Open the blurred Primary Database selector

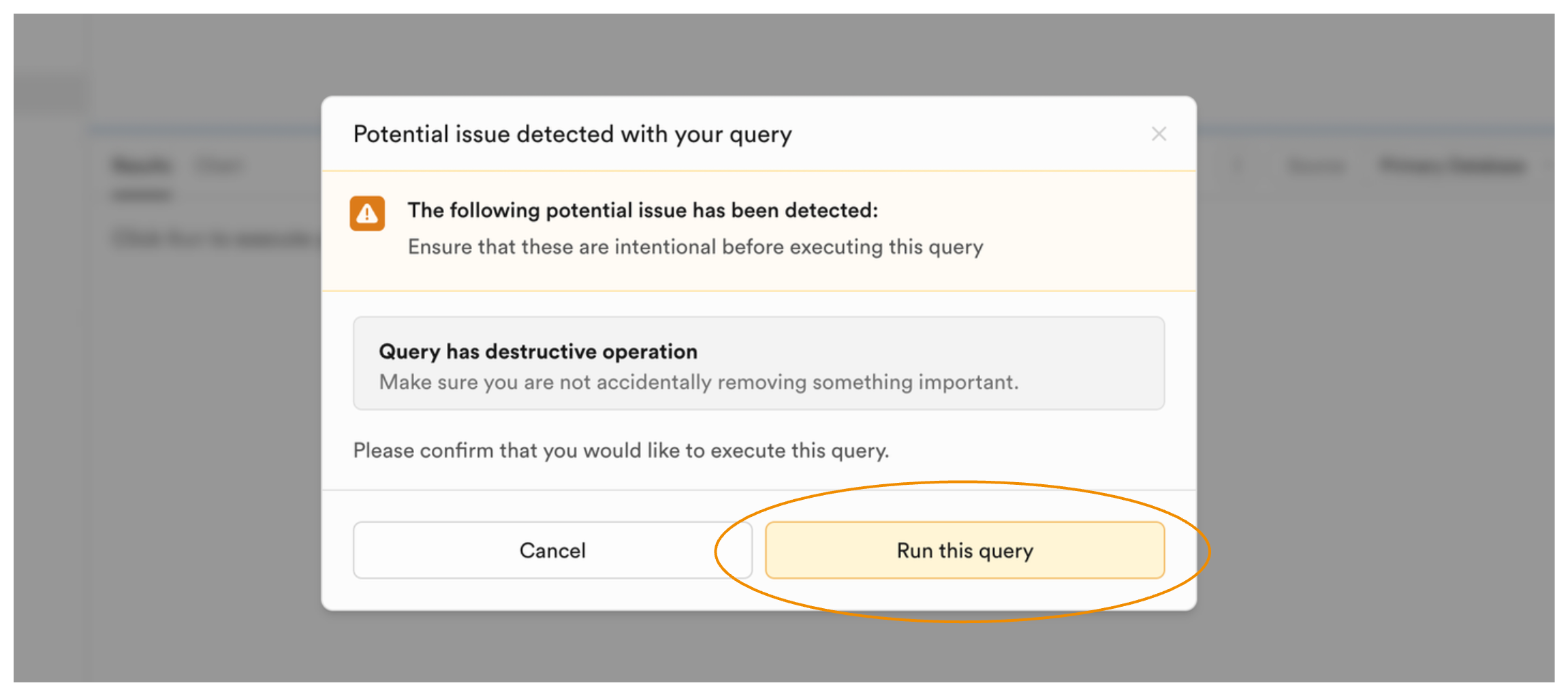[1451, 165]
